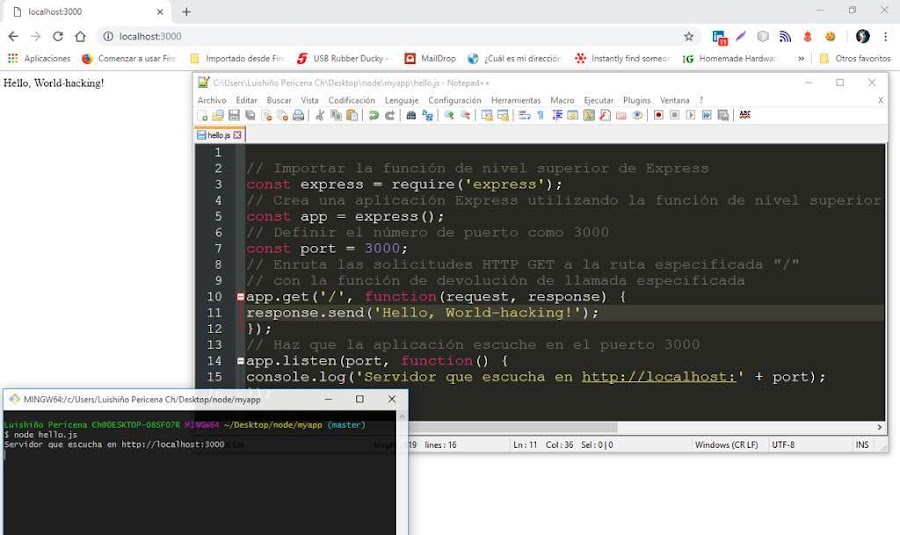Click the address bar showing localhost:3000
Image resolution: width=900 pixels, height=535 pixels.
pos(396,36)
